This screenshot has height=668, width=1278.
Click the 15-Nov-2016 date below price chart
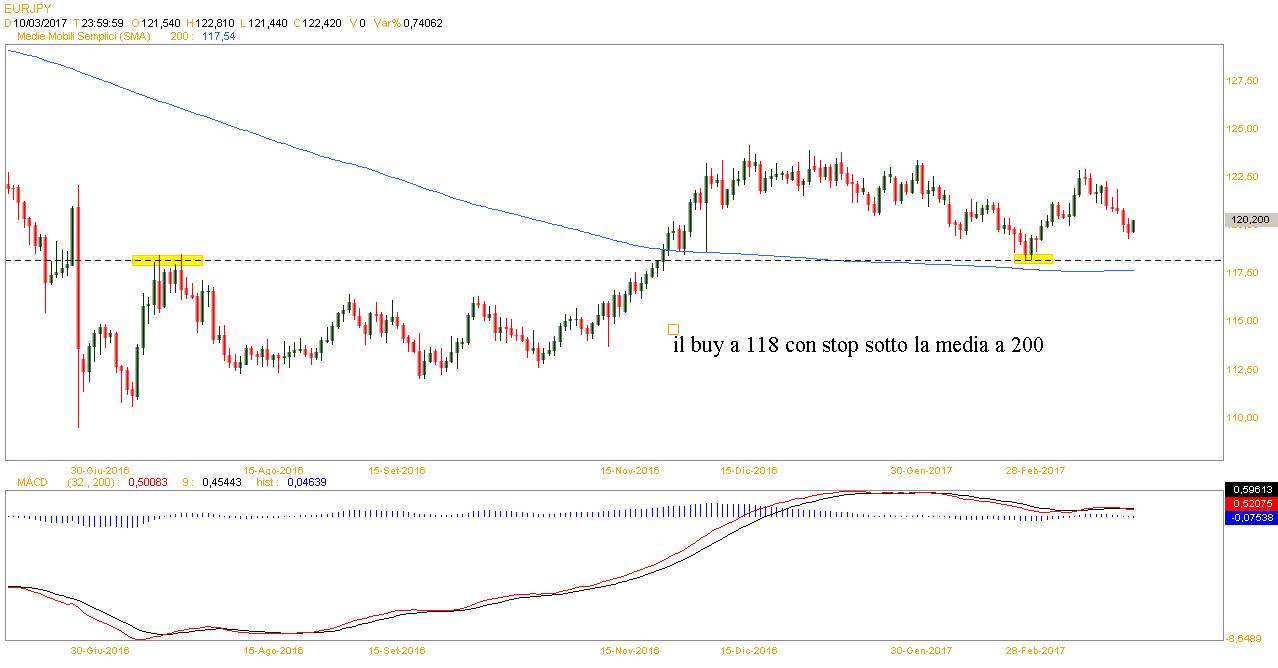click(x=629, y=469)
